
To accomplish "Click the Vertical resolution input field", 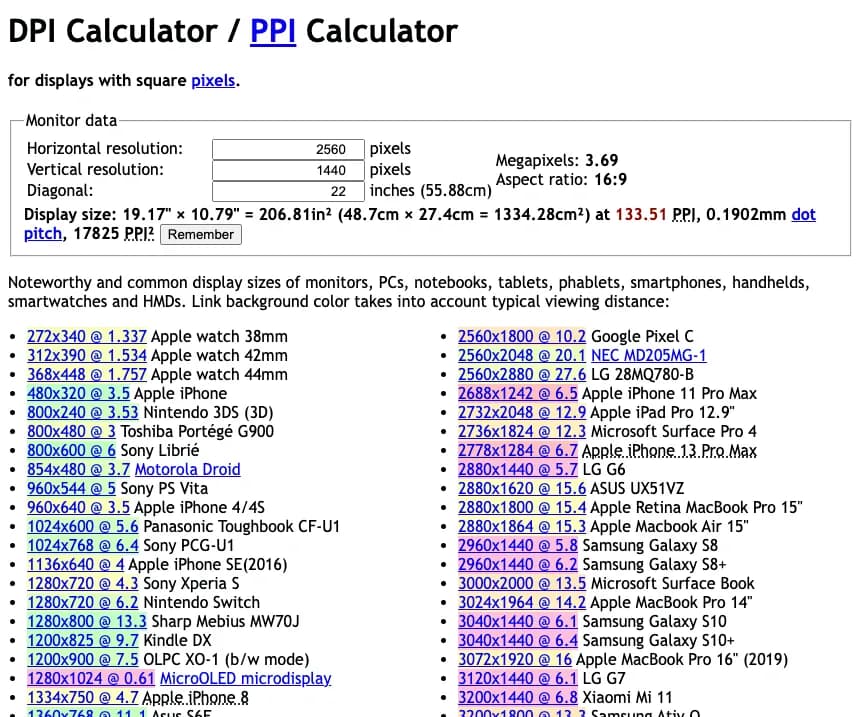I will (288, 169).
